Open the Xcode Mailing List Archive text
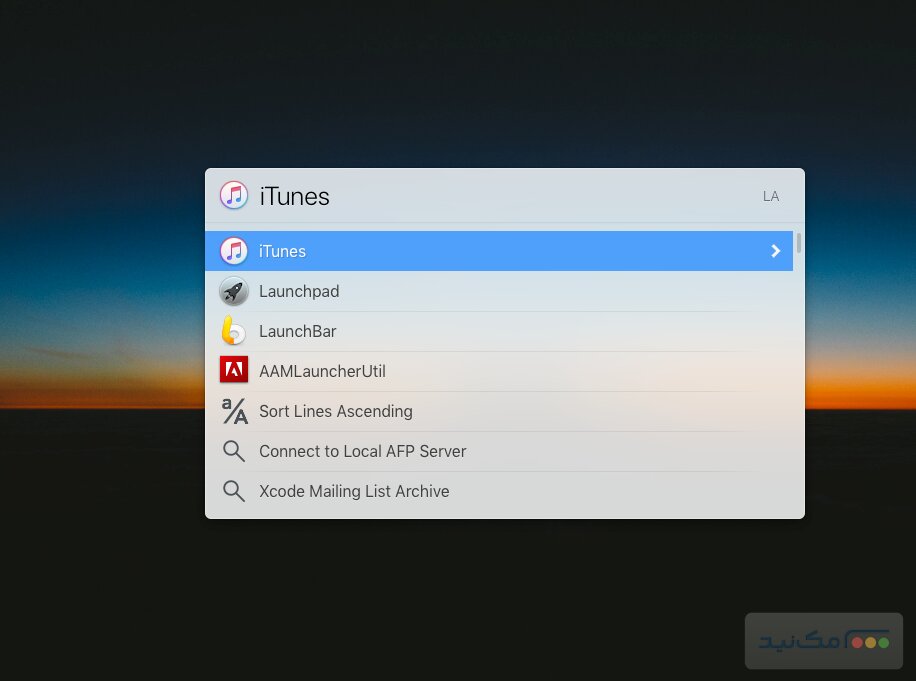This screenshot has height=681, width=916. tap(354, 492)
